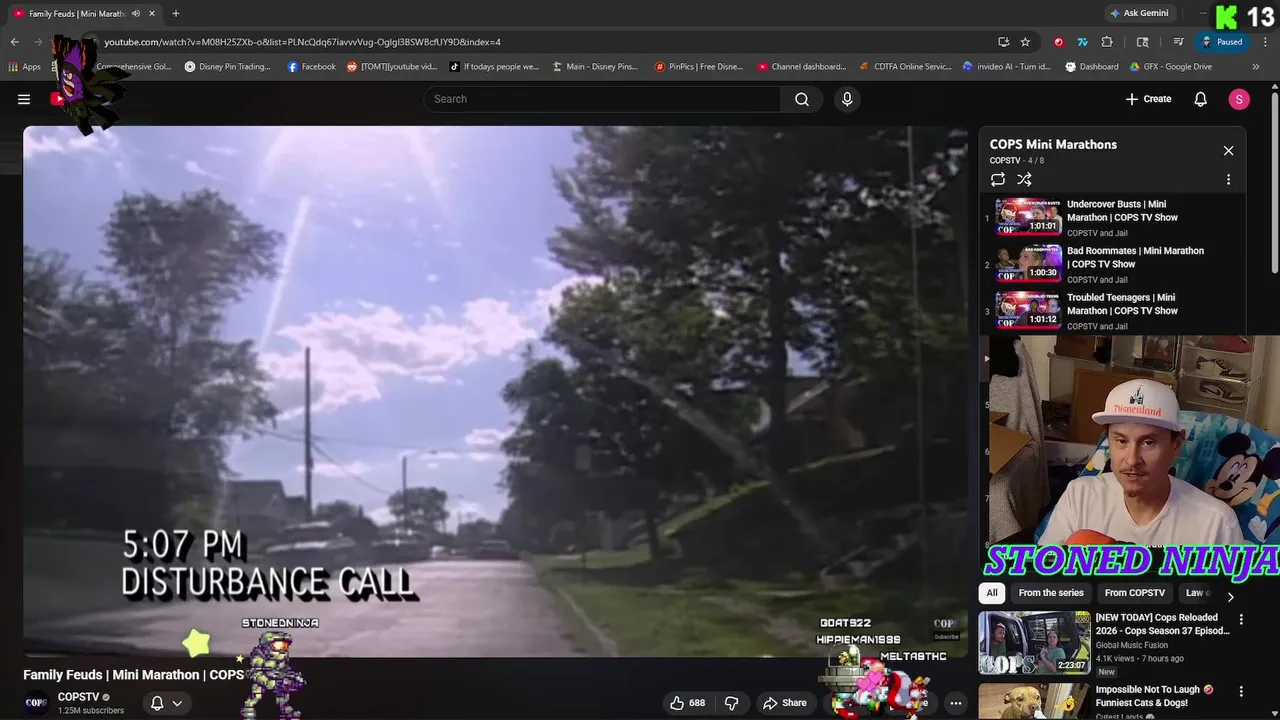The width and height of the screenshot is (1280, 720).
Task: Go back with browser back arrow
Action: [14, 42]
